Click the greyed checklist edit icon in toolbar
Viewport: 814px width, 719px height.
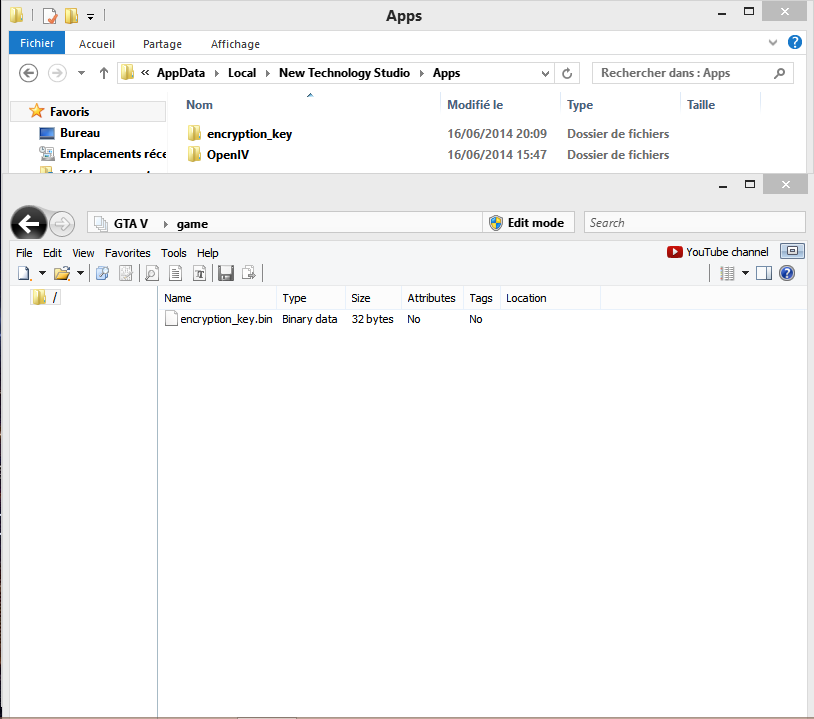[x=126, y=273]
